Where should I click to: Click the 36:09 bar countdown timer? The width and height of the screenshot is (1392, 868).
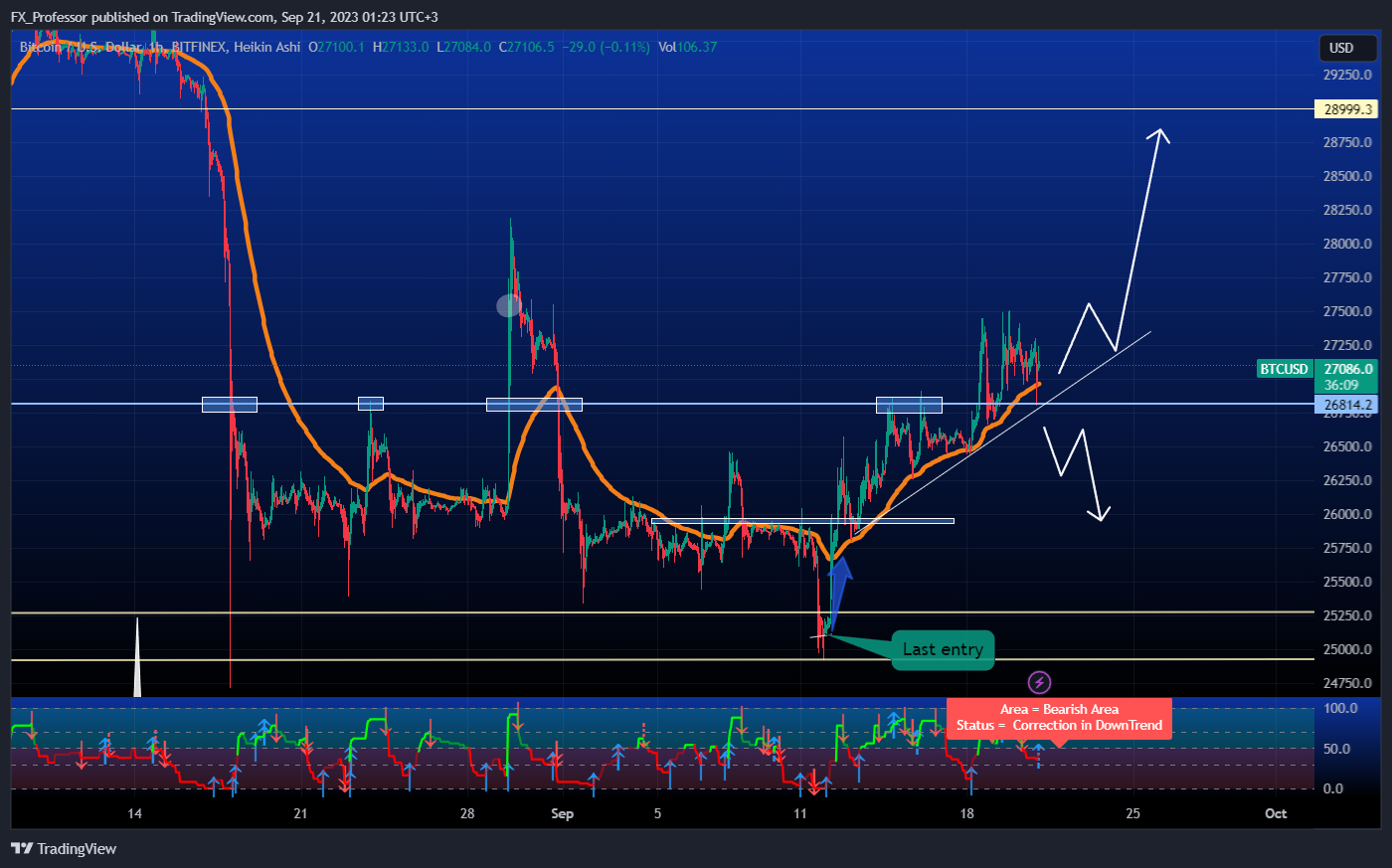pyautogui.click(x=1341, y=385)
